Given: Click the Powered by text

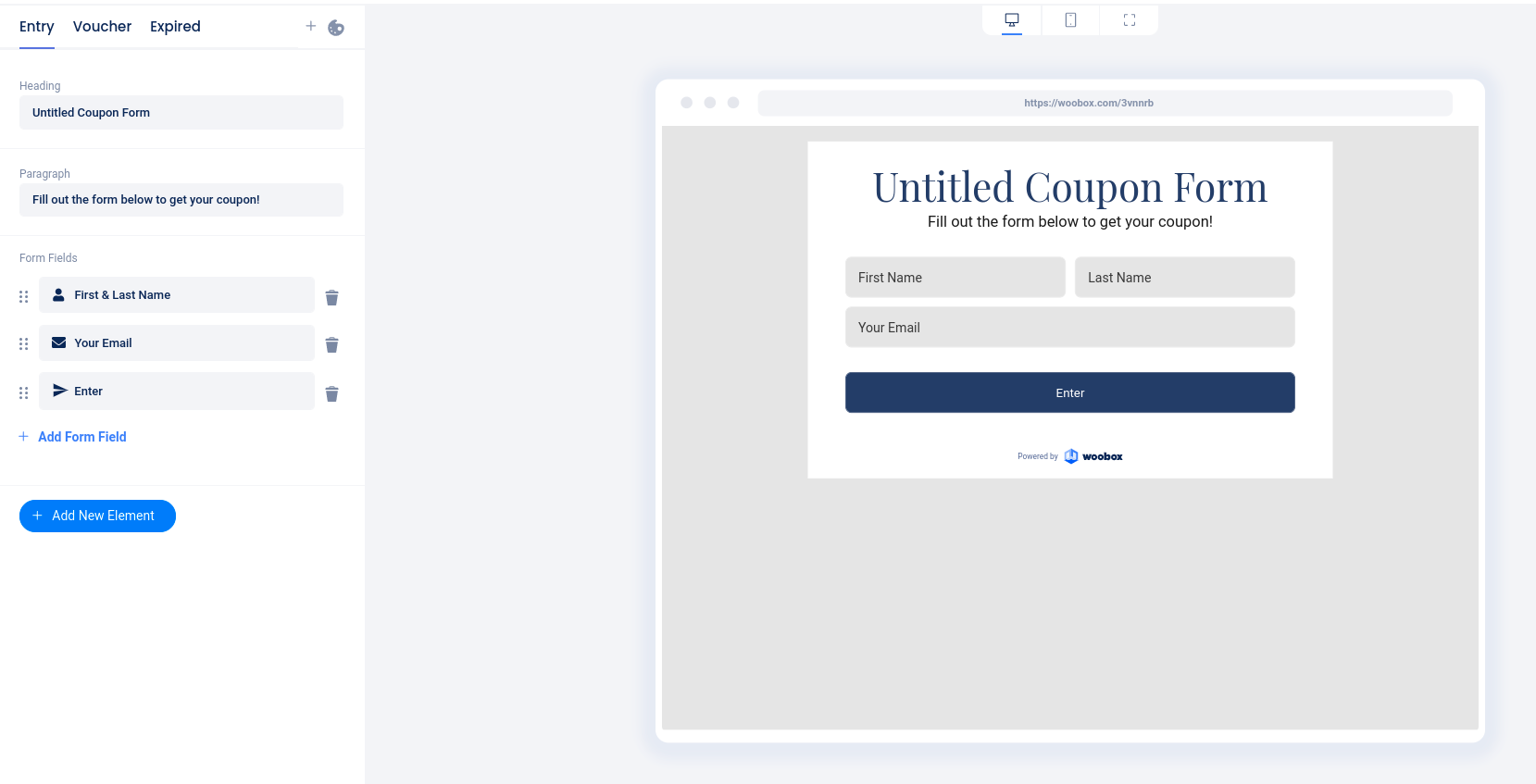Looking at the screenshot, I should pyautogui.click(x=1038, y=456).
